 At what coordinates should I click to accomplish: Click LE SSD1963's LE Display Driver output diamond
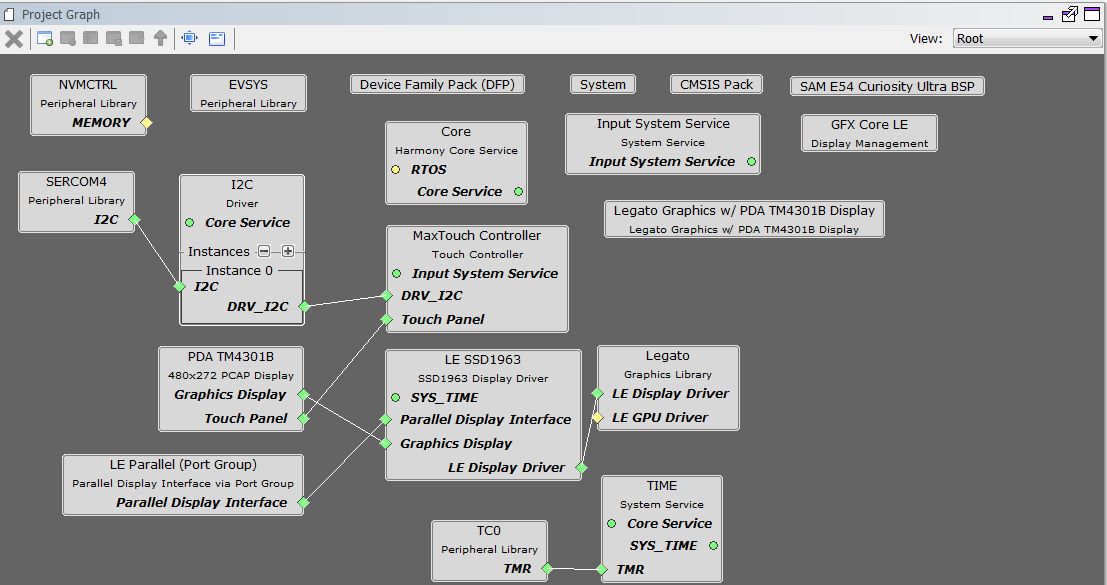point(582,467)
